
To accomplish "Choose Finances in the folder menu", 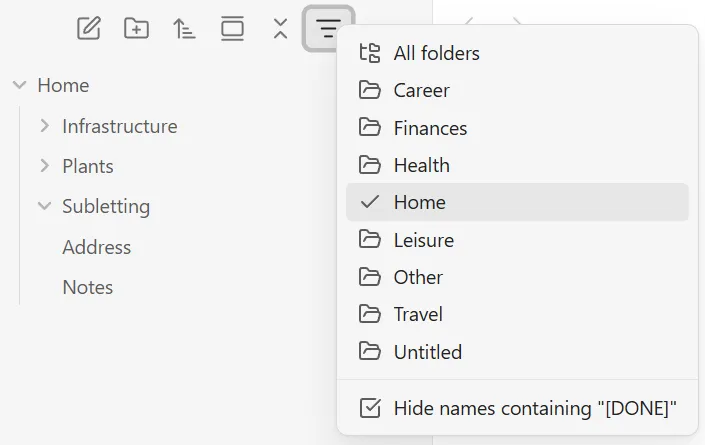I will [517, 128].
